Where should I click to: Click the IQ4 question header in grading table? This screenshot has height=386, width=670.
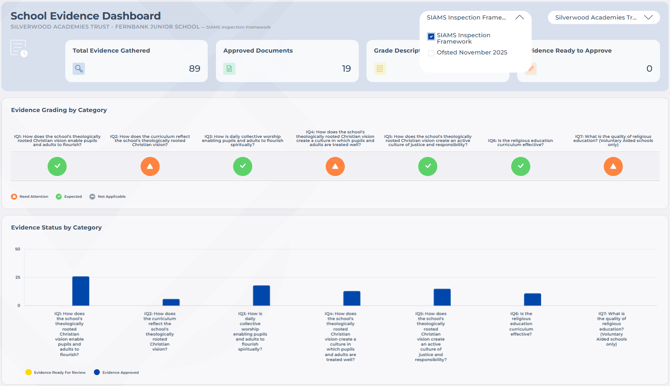coord(335,138)
